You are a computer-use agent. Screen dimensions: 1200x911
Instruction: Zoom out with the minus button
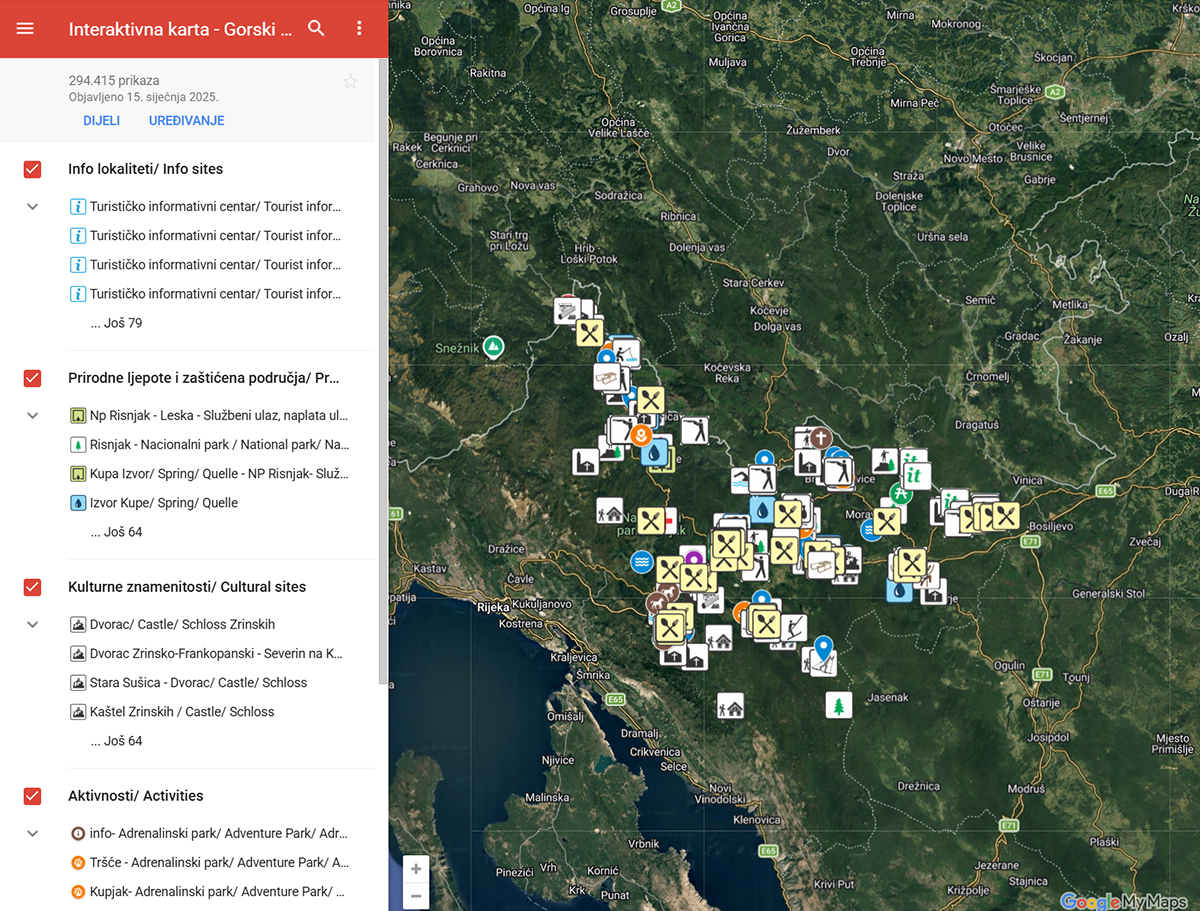coord(416,895)
